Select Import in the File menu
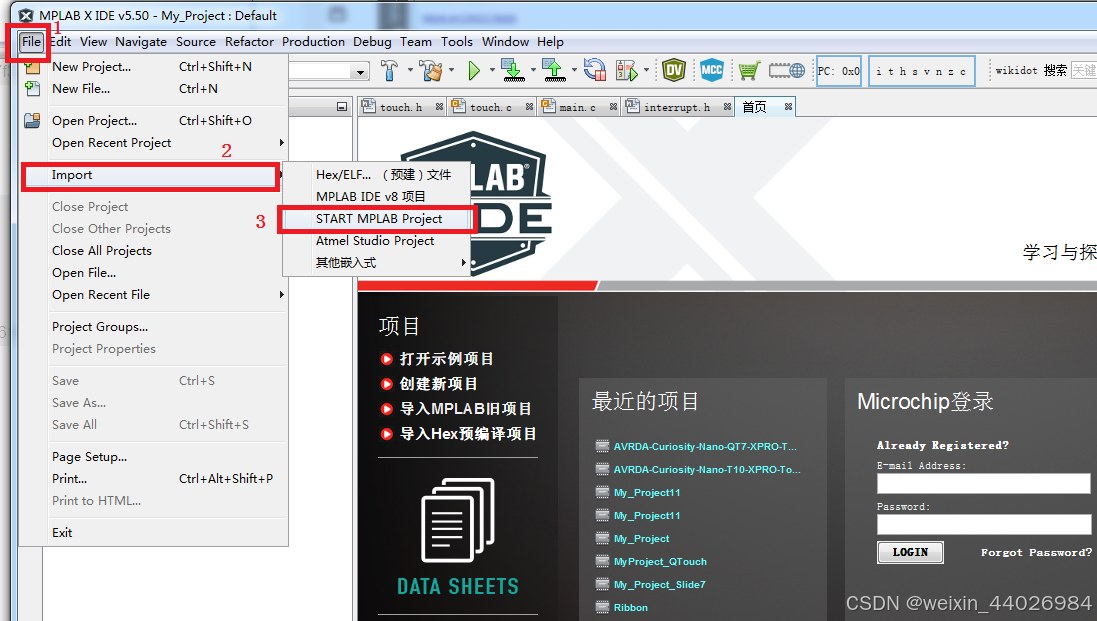This screenshot has height=621, width=1097. [x=151, y=175]
